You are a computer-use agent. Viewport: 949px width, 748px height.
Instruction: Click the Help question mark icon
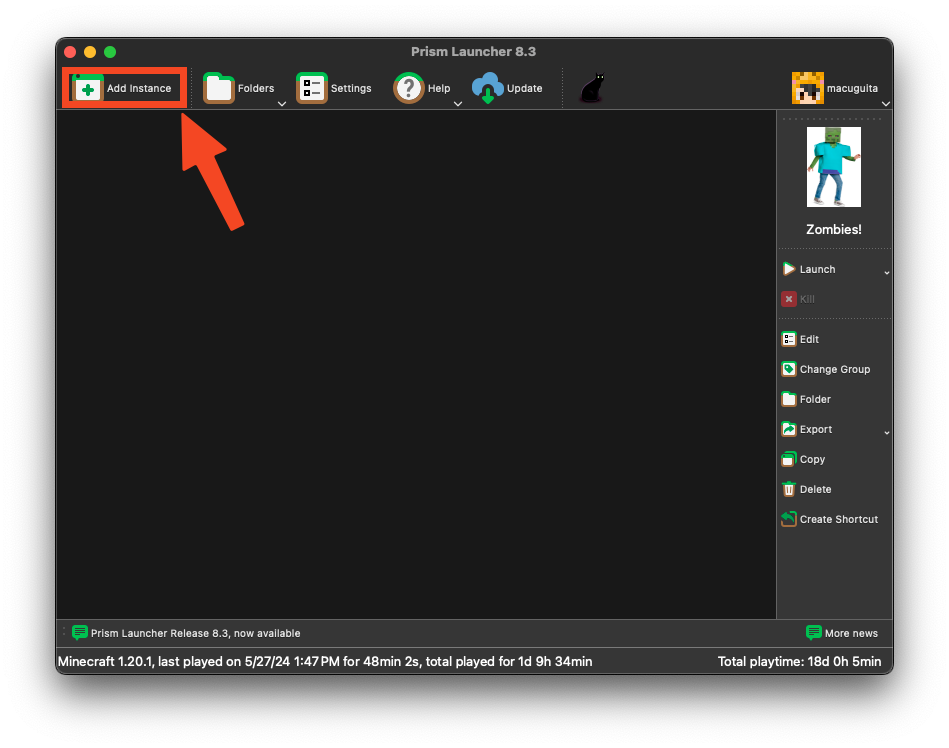pos(409,88)
